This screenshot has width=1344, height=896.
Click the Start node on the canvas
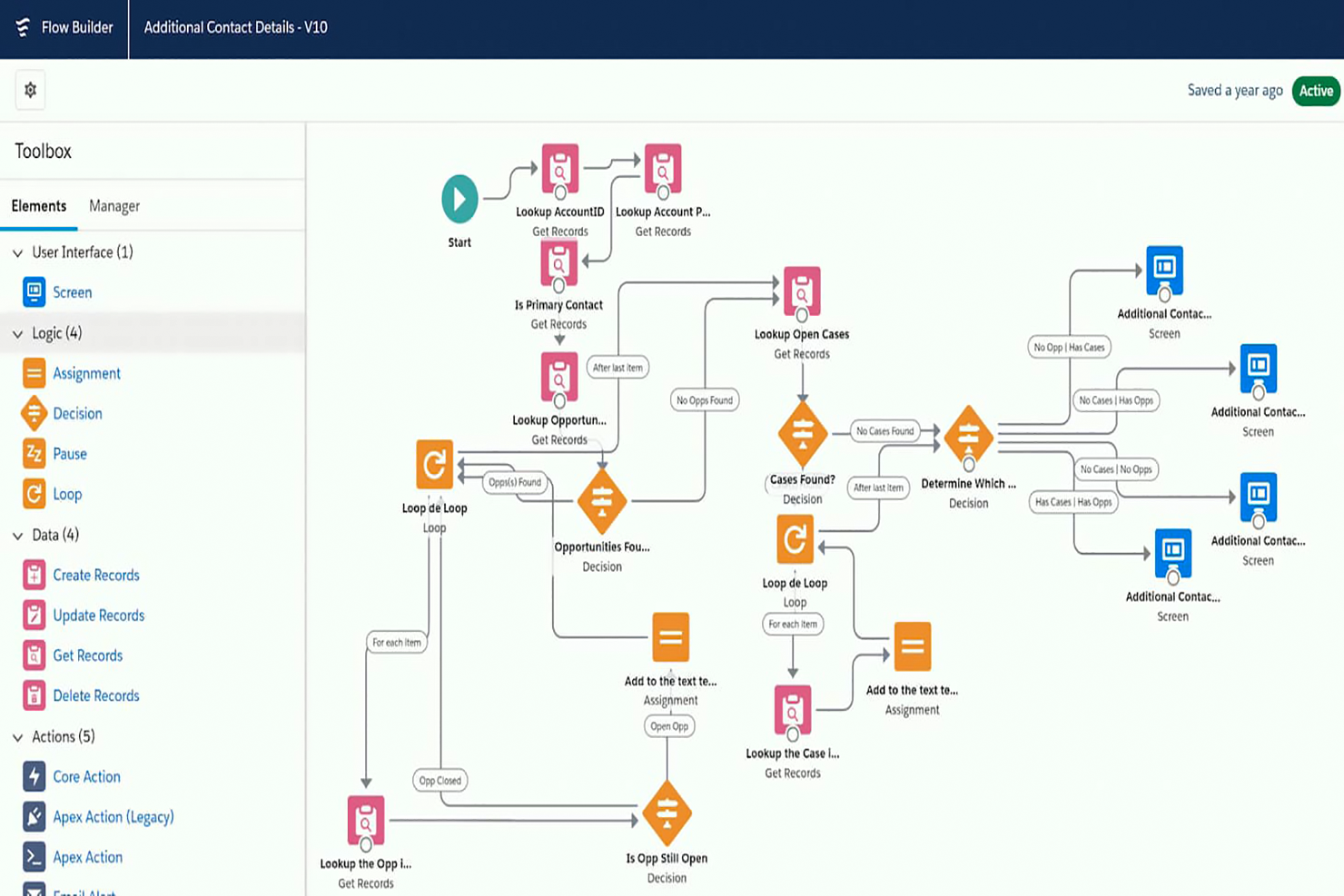pos(460,198)
